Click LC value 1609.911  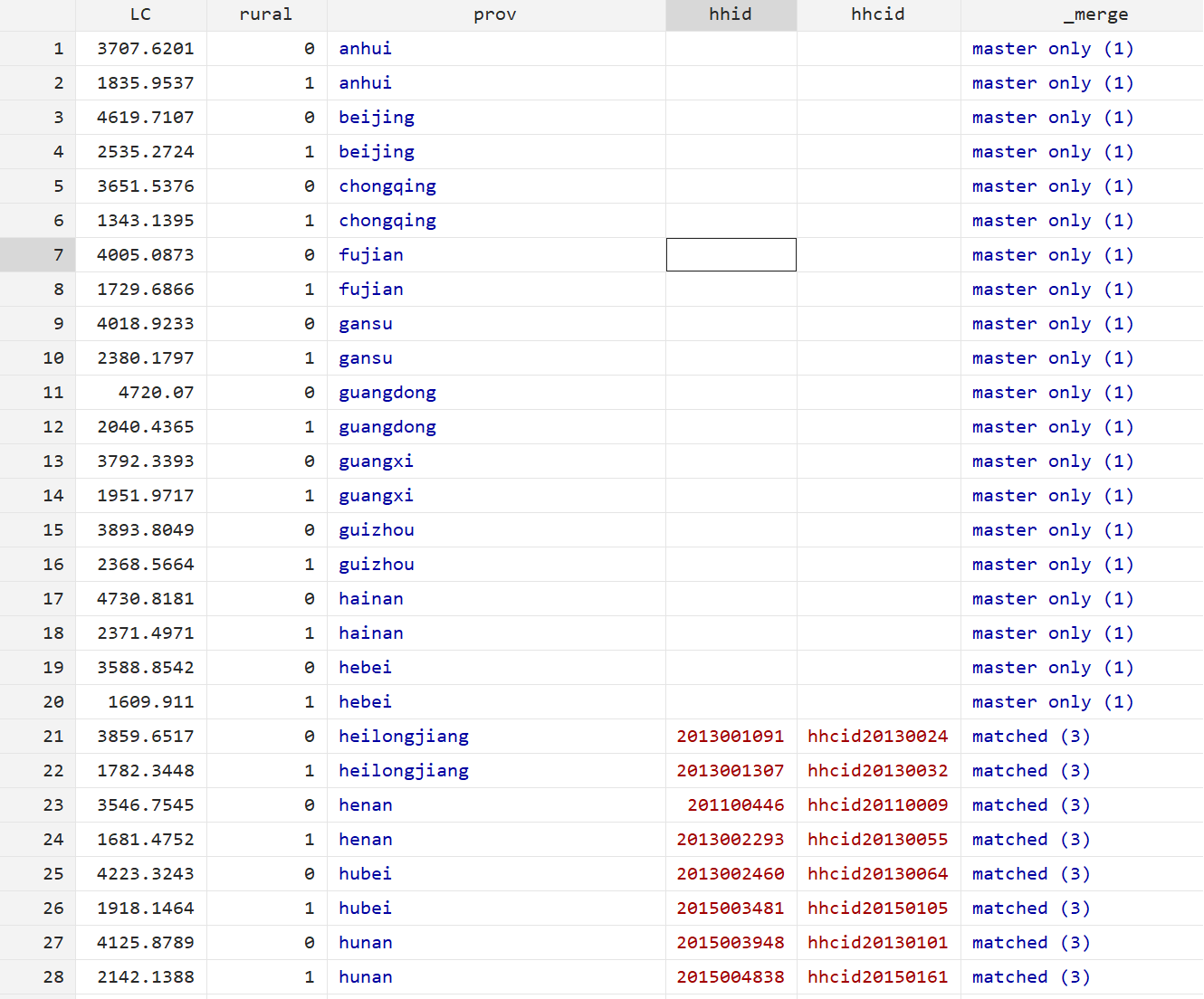click(151, 702)
